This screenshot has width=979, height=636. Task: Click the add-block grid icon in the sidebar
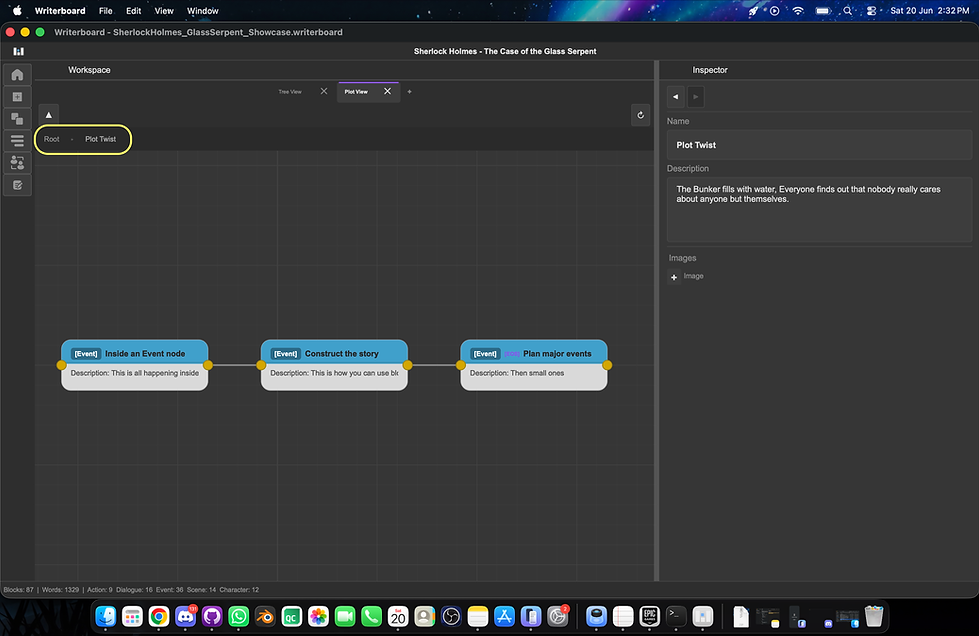click(x=17, y=97)
